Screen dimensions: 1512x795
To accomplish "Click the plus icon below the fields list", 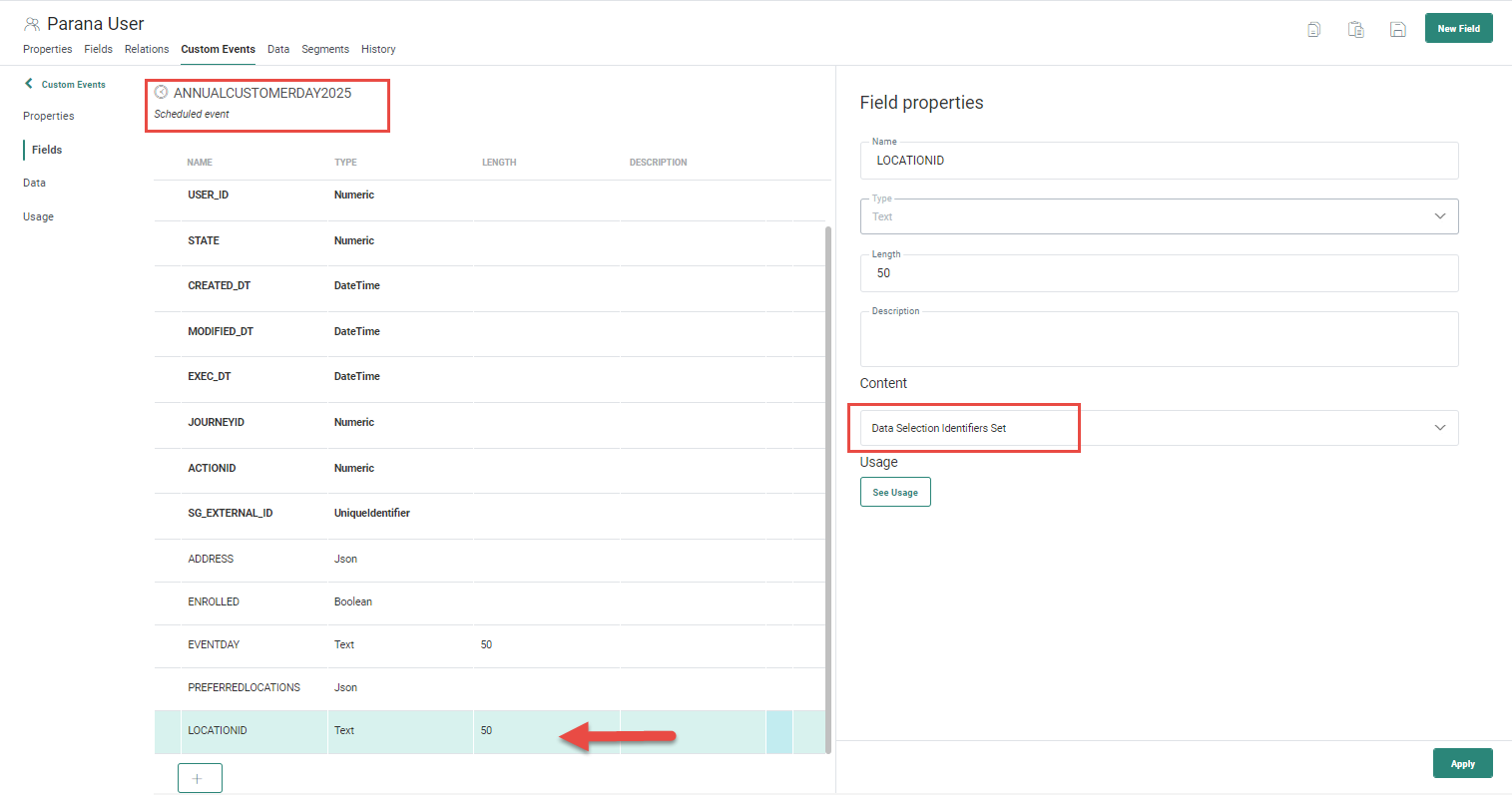I will point(199,778).
